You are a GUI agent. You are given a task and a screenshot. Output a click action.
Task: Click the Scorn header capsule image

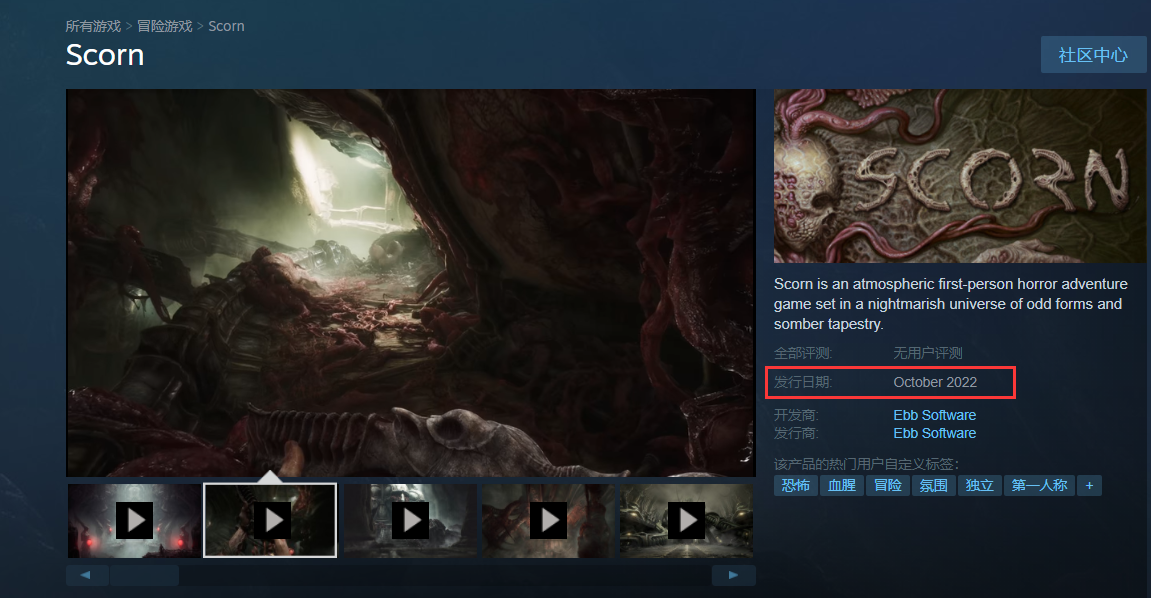click(x=959, y=176)
